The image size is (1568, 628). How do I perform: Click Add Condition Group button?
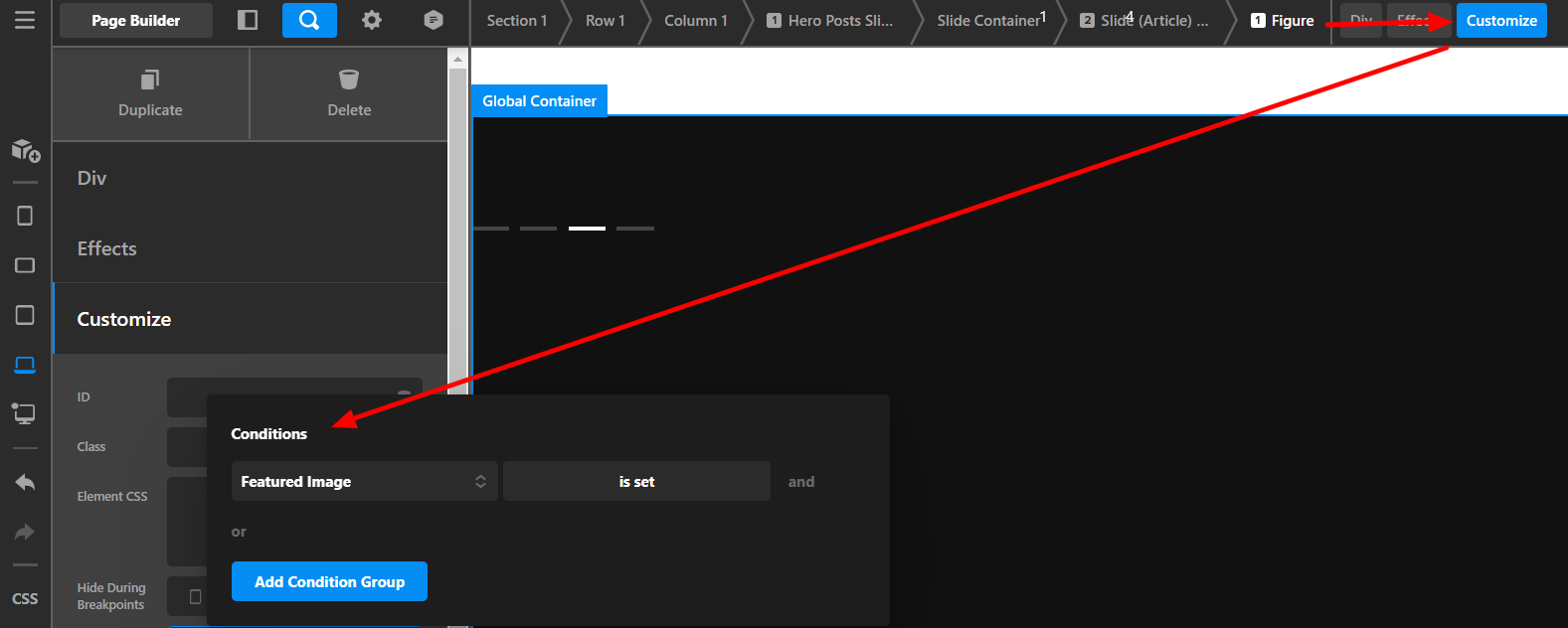(x=329, y=581)
